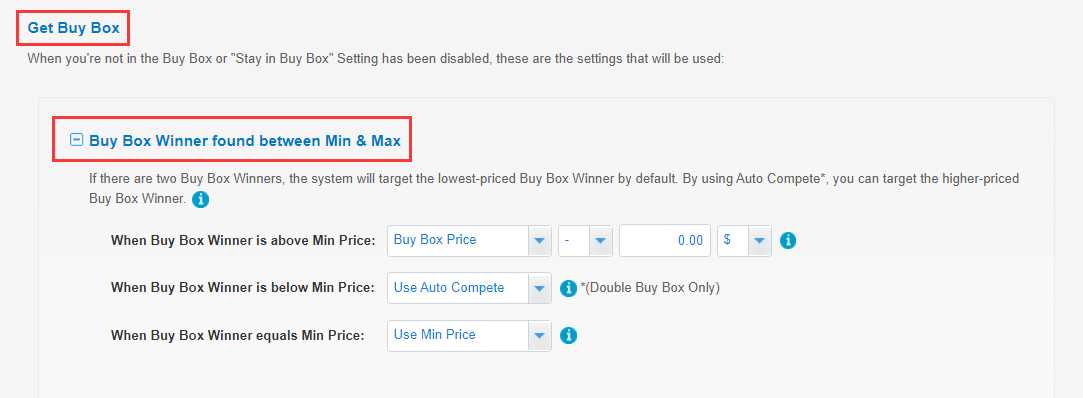
Task: Click 'When Buy Box Winner is below Min Price' label
Action: point(243,288)
